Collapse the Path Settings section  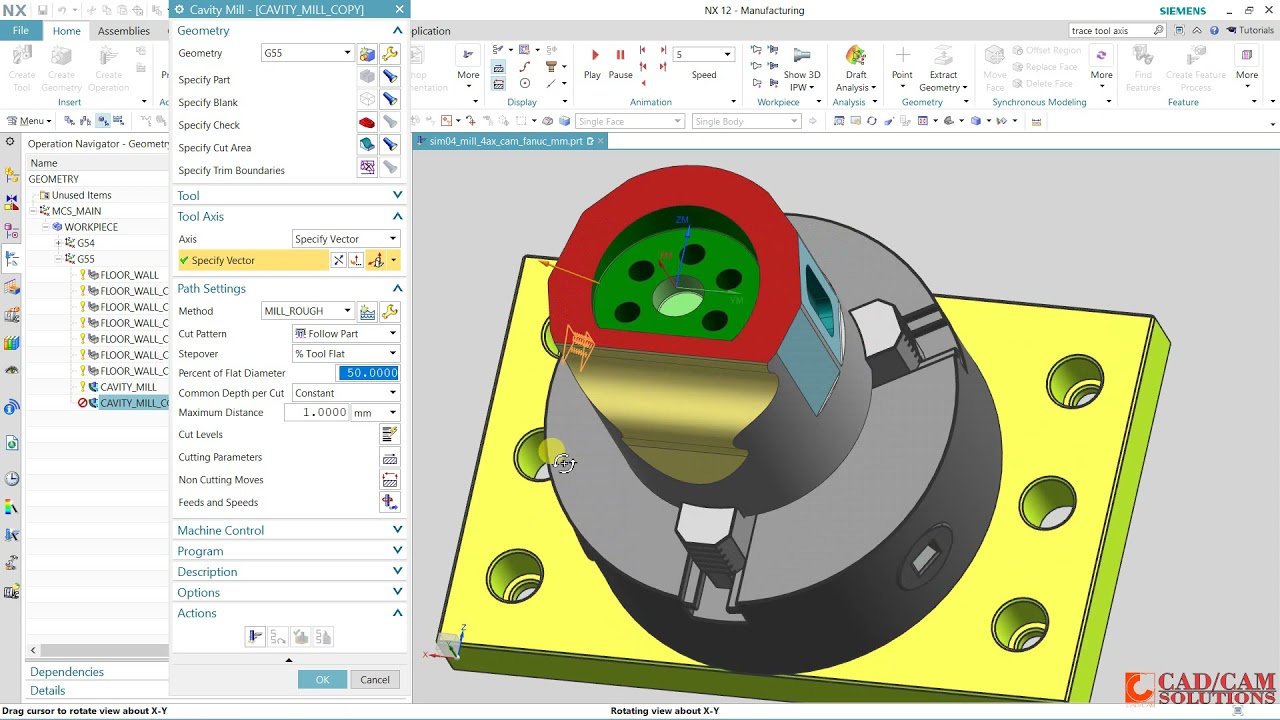[397, 288]
